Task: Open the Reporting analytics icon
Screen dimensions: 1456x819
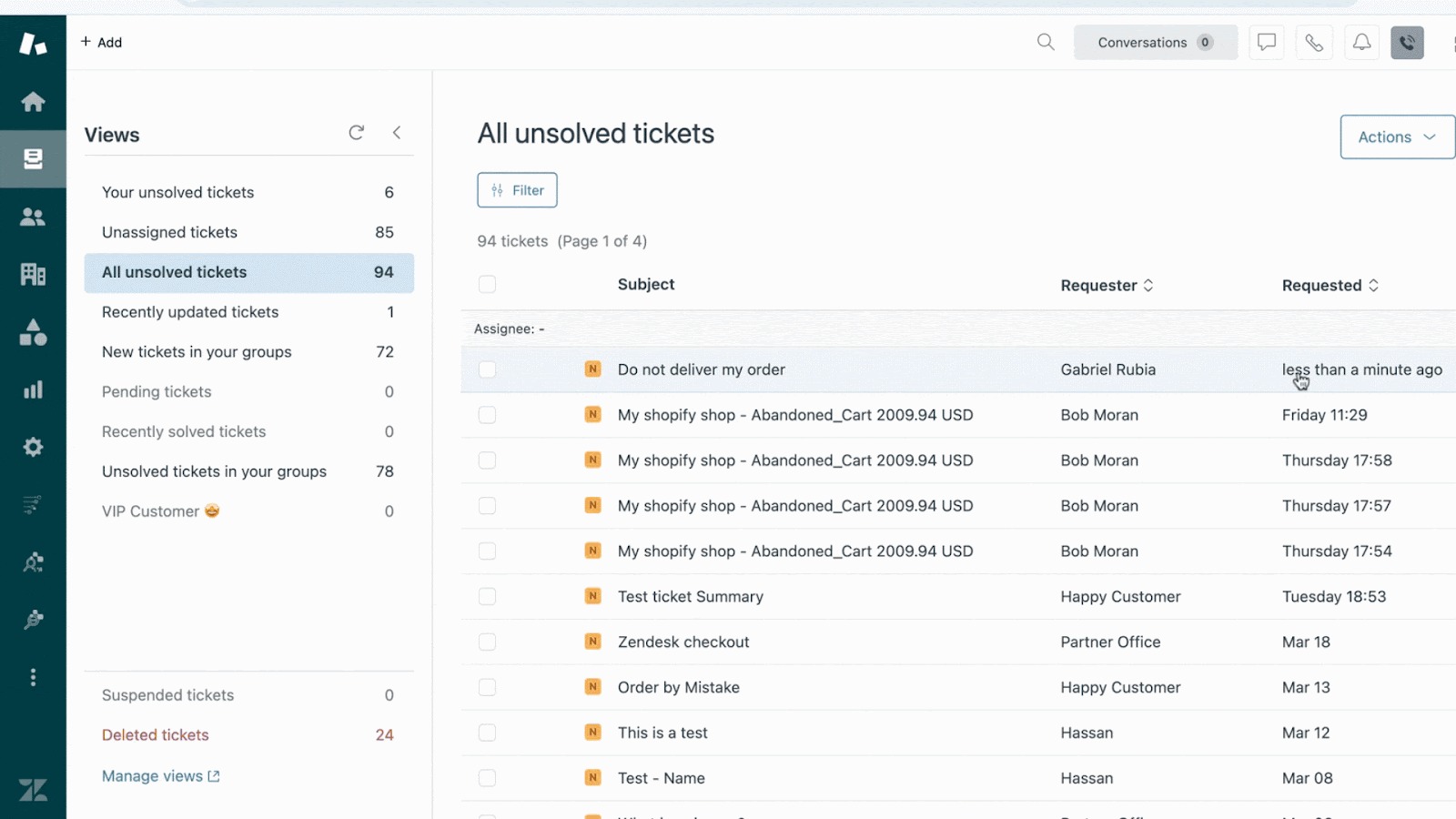Action: [33, 389]
